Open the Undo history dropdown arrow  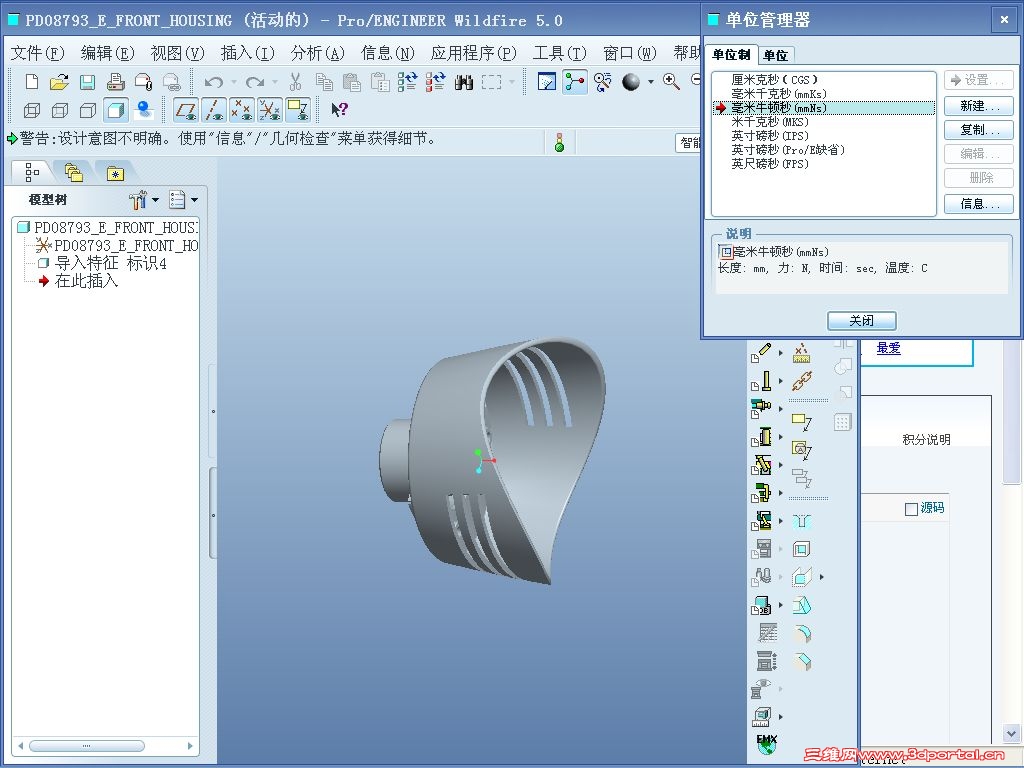coord(234,82)
